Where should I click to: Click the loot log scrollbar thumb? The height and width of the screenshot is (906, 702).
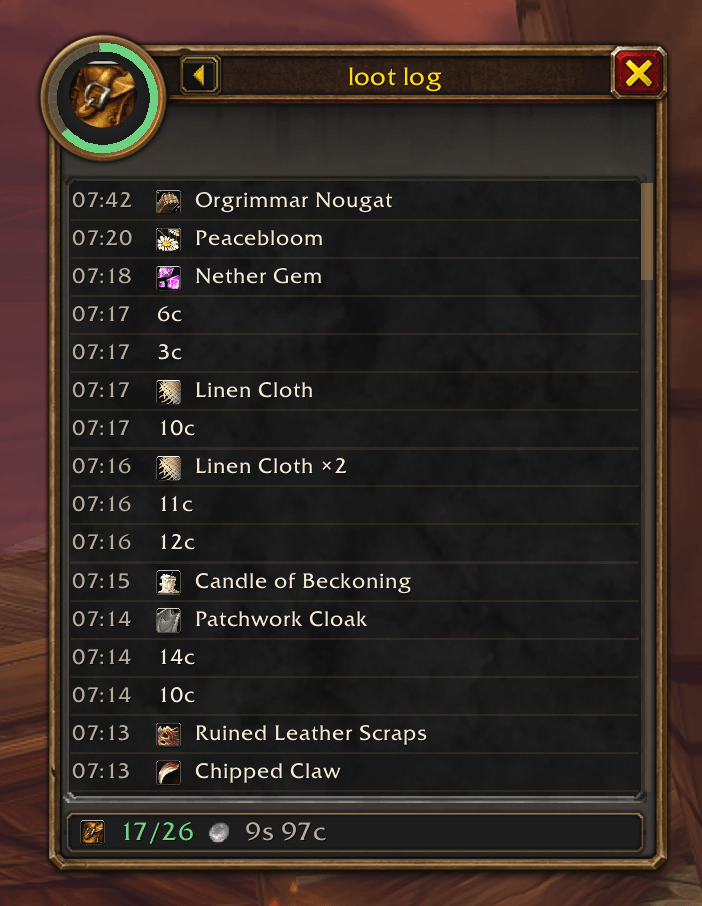coord(647,231)
